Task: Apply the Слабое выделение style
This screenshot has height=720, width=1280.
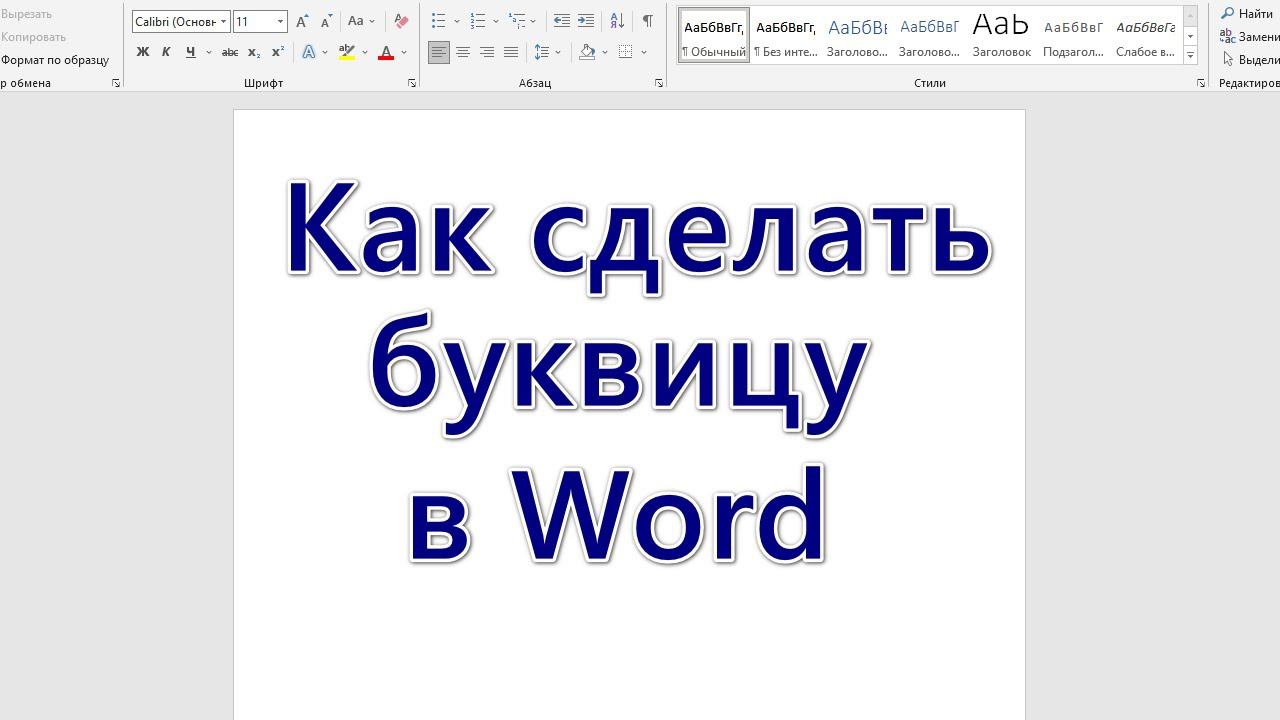Action: tap(1145, 35)
